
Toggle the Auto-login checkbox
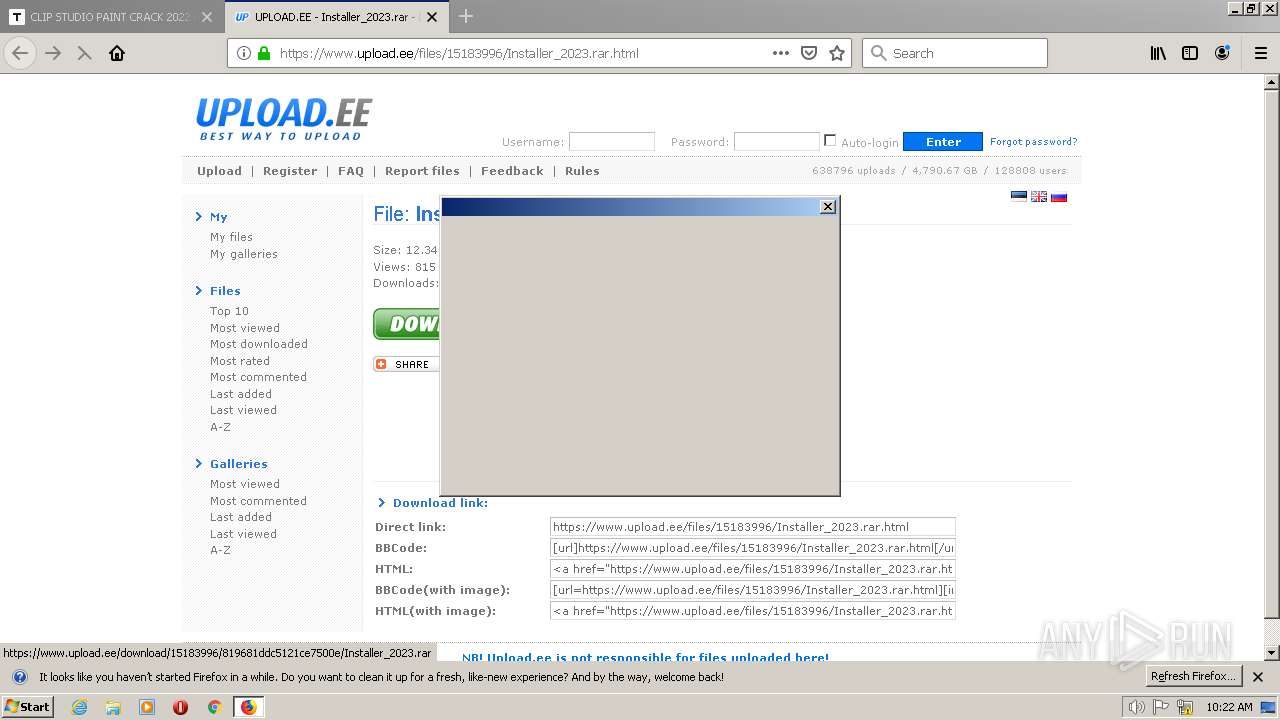(x=830, y=140)
